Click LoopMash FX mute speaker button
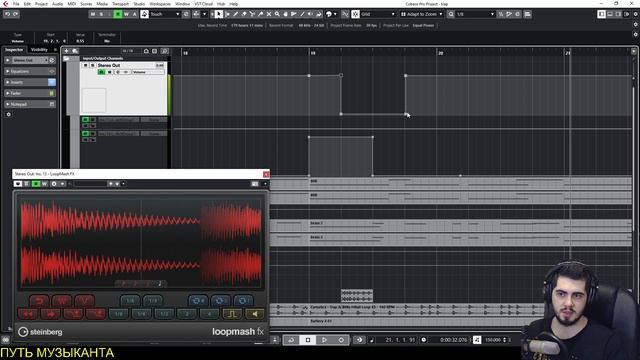 255,314
